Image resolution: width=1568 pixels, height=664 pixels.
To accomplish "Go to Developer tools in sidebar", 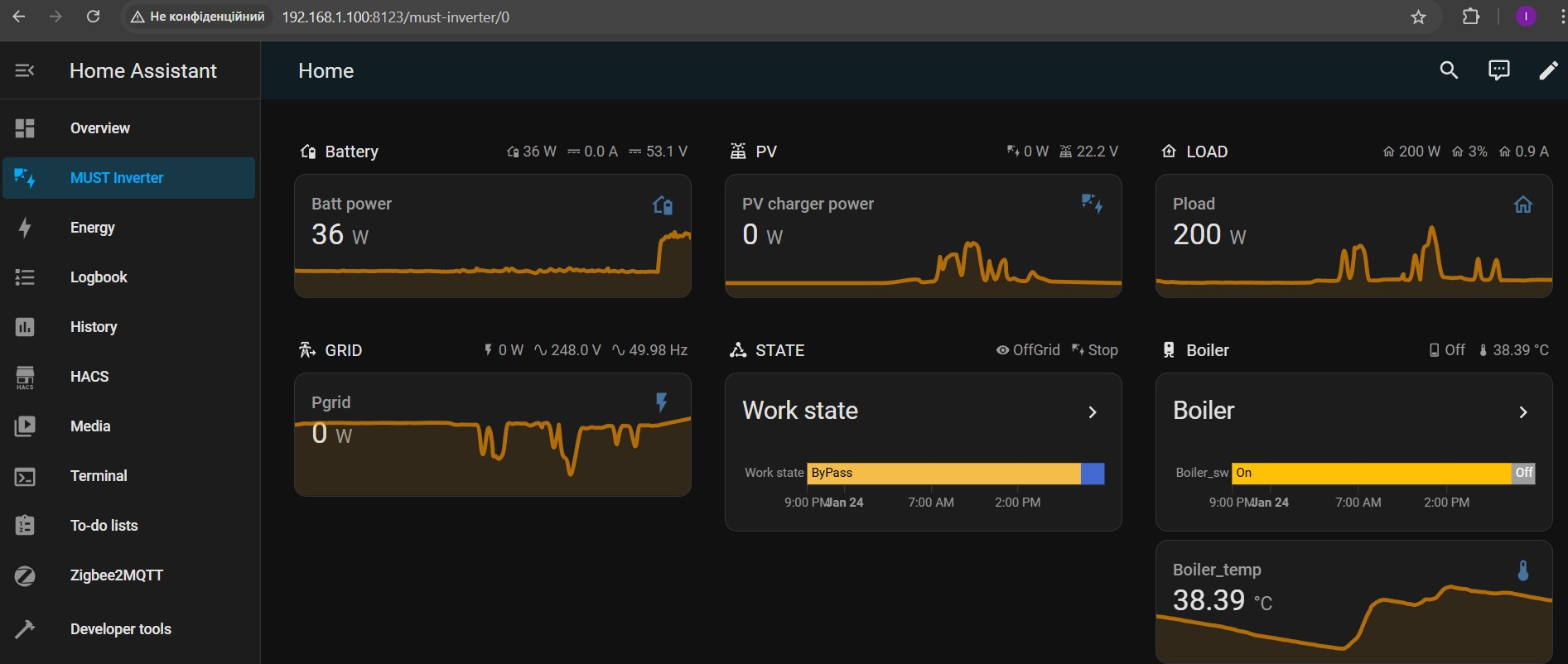I will [120, 629].
